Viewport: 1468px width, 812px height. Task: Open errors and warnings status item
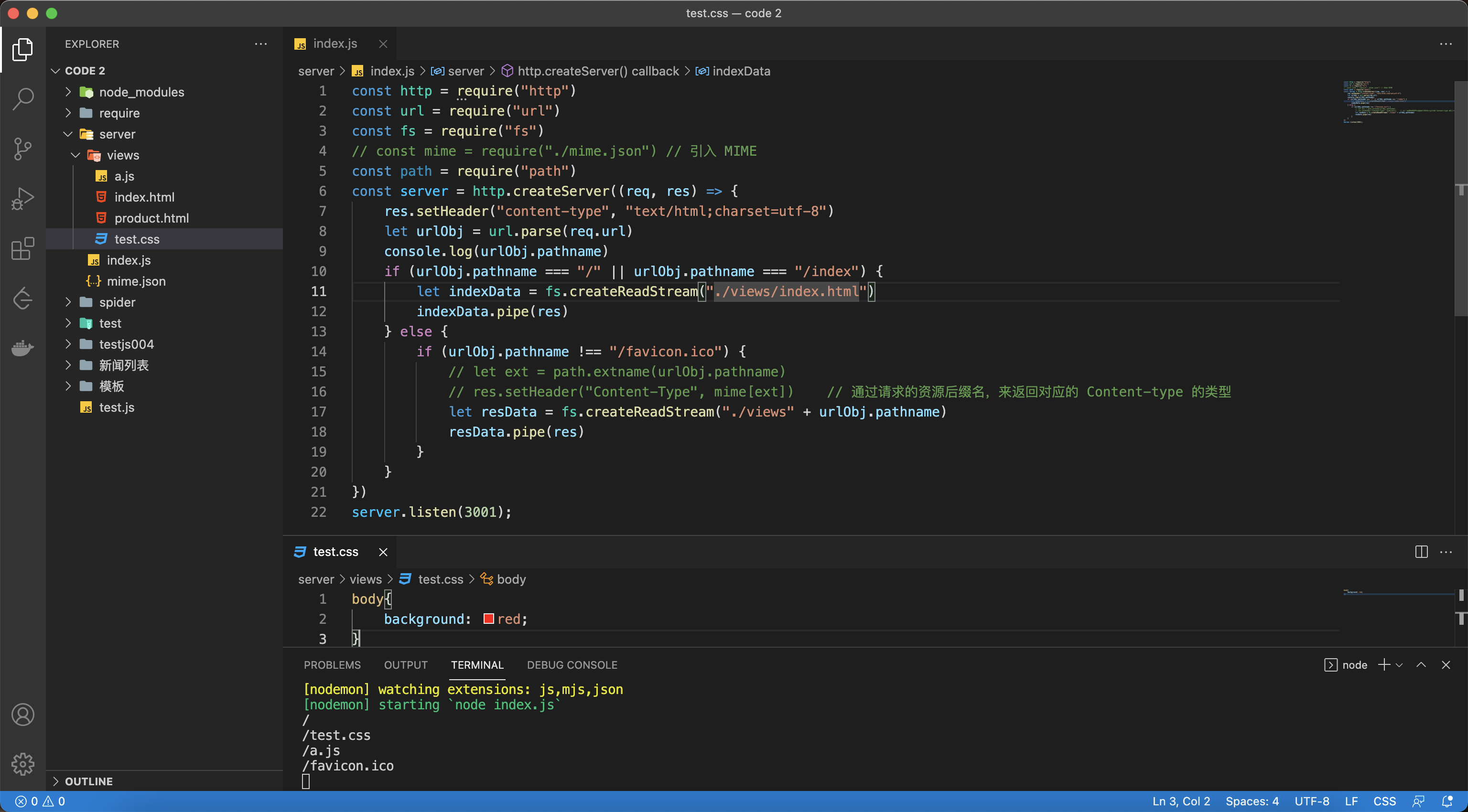coord(40,801)
